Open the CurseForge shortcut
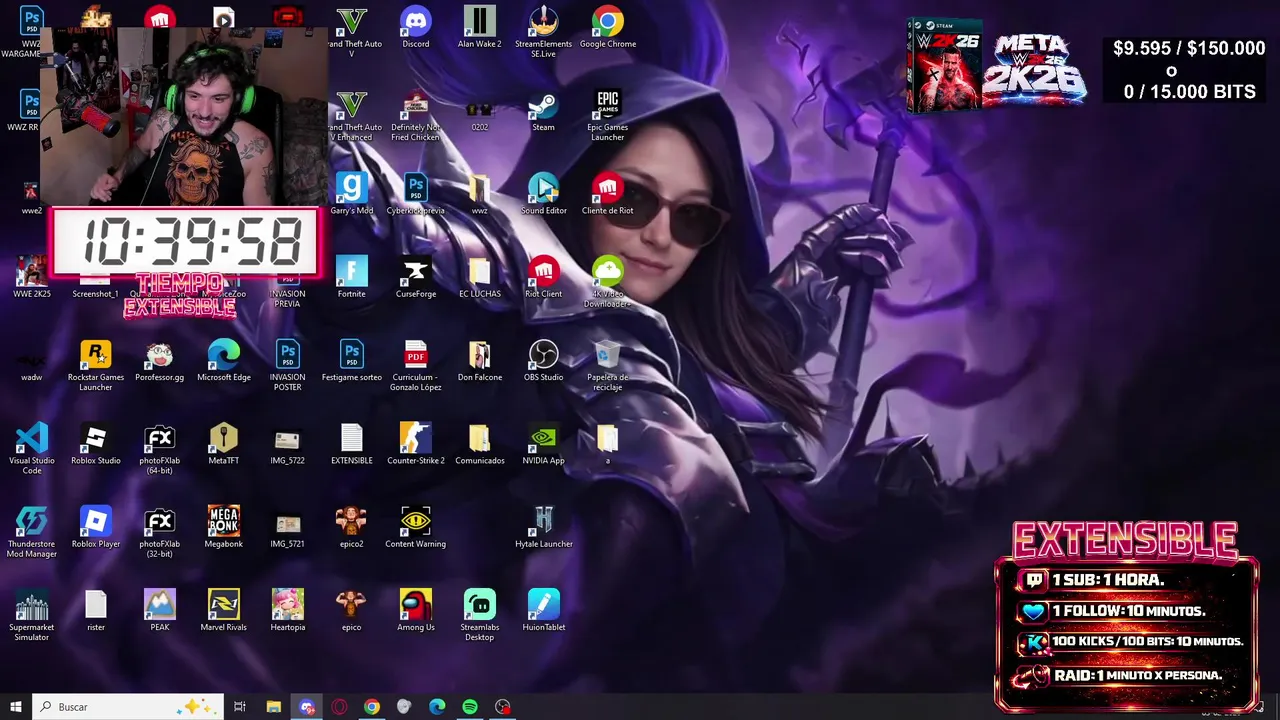1280x720 pixels. [415, 278]
